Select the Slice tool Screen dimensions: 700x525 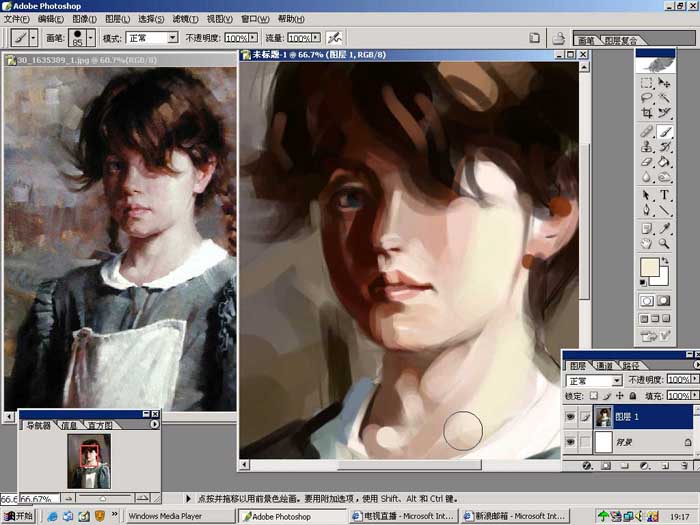664,112
